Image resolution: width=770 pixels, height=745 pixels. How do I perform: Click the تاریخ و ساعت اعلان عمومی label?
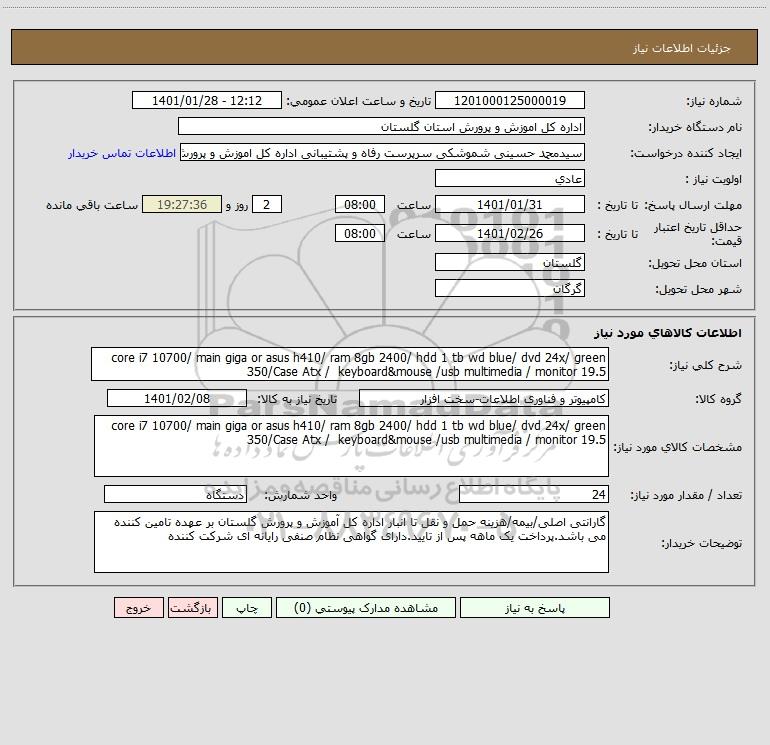(x=359, y=101)
